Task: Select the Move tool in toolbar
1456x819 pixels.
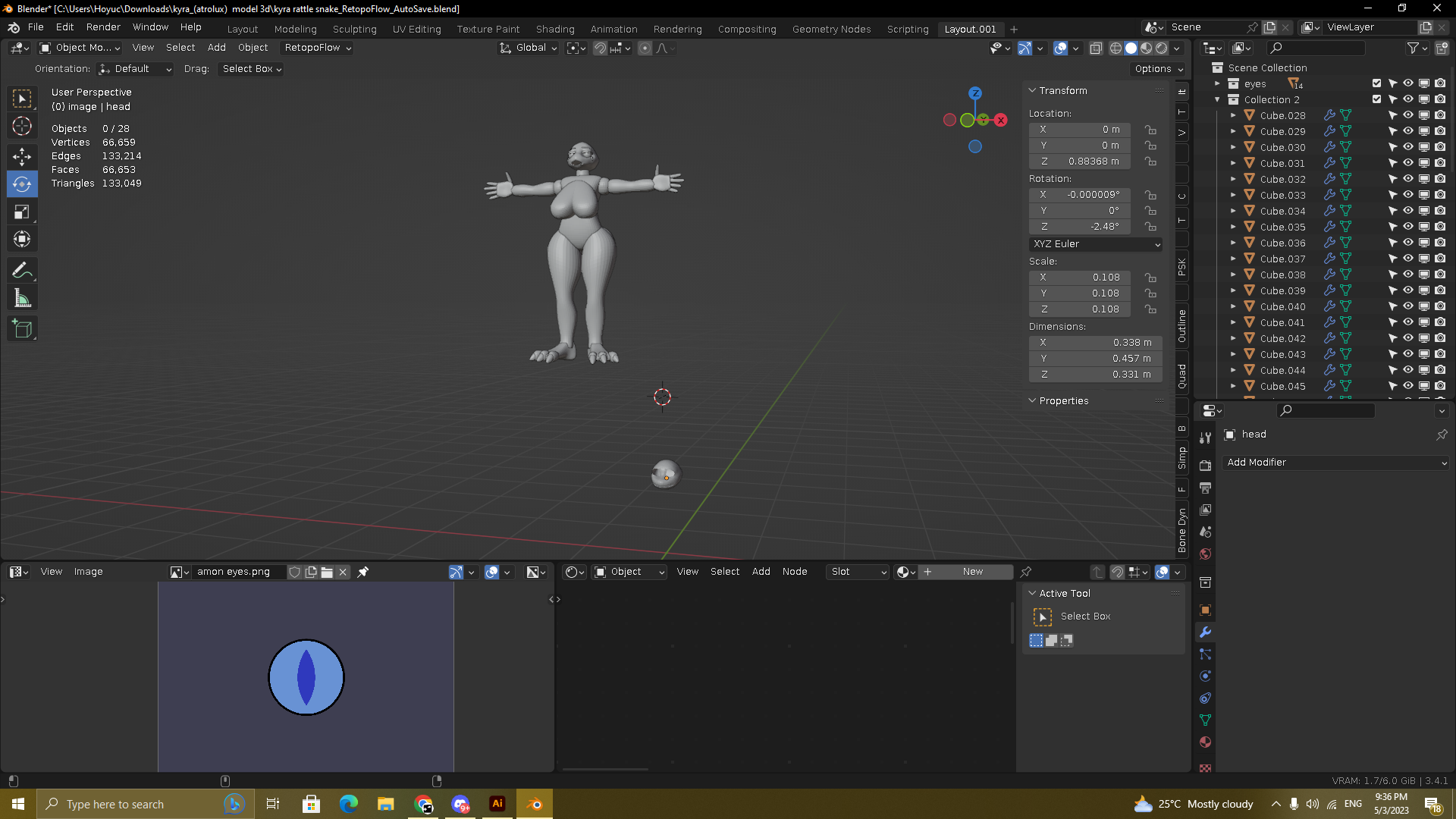Action: 22,156
